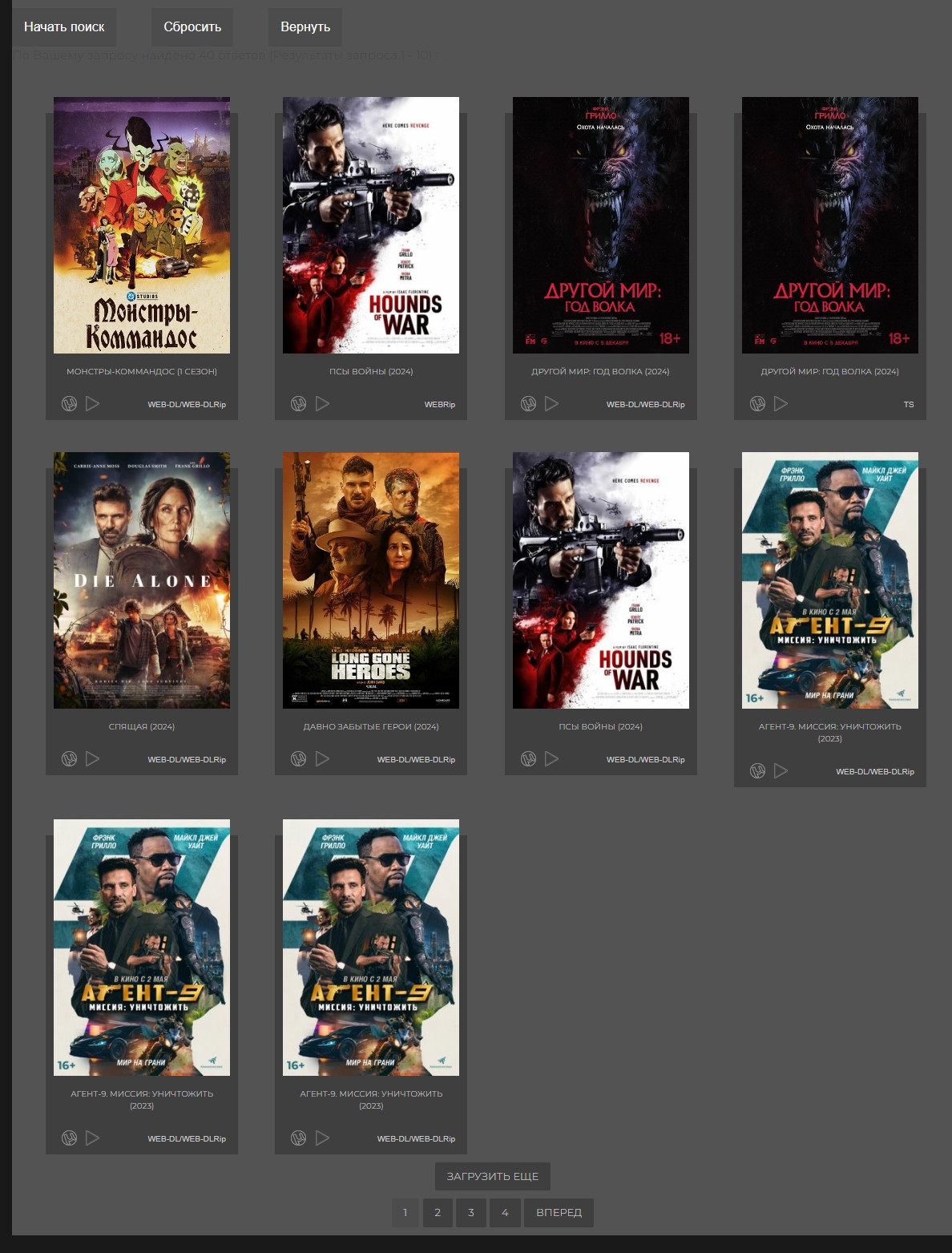Open Другой мир poster on WEB-DL/WEB-DLRip card

point(601,225)
